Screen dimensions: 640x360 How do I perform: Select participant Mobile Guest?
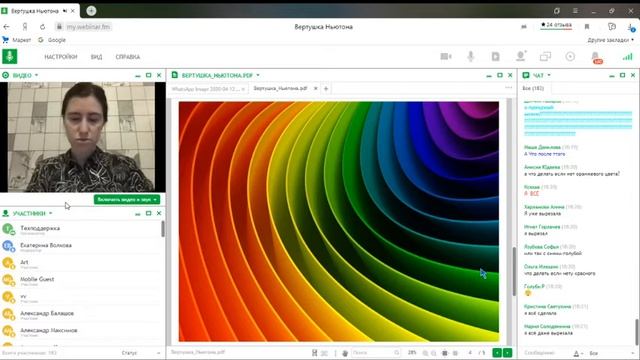pos(82,280)
